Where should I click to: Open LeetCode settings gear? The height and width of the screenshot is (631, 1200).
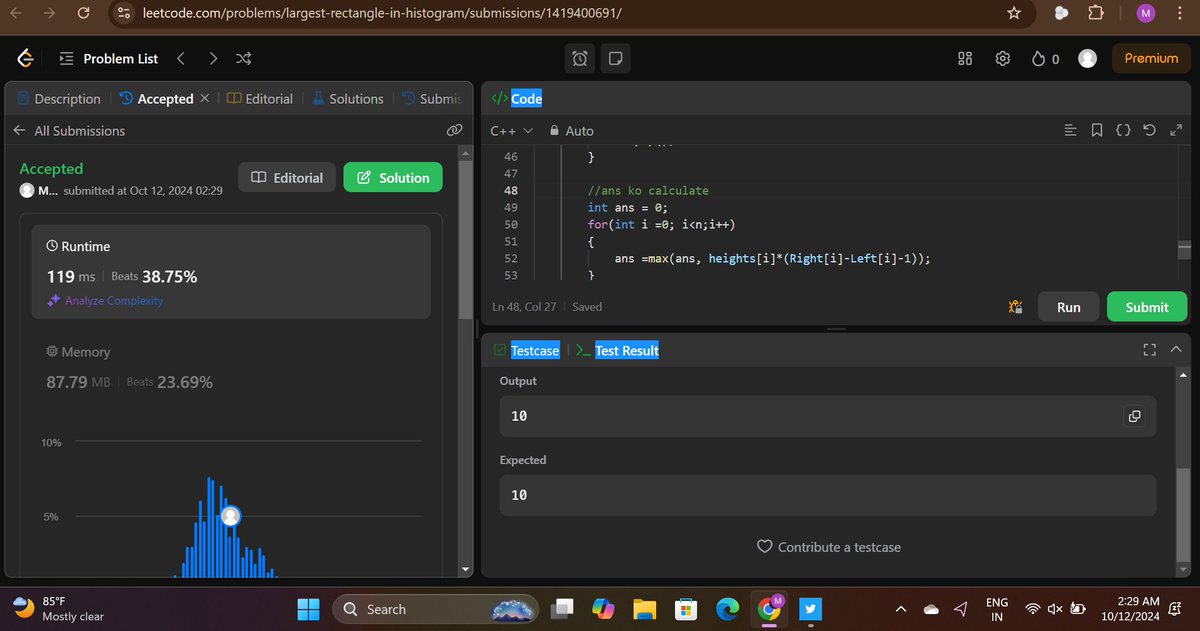tap(1002, 59)
